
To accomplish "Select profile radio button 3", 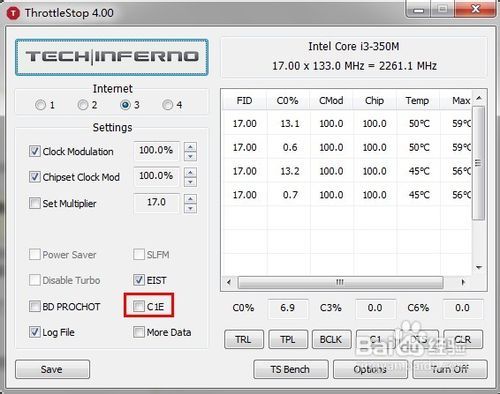I will click(x=125, y=105).
